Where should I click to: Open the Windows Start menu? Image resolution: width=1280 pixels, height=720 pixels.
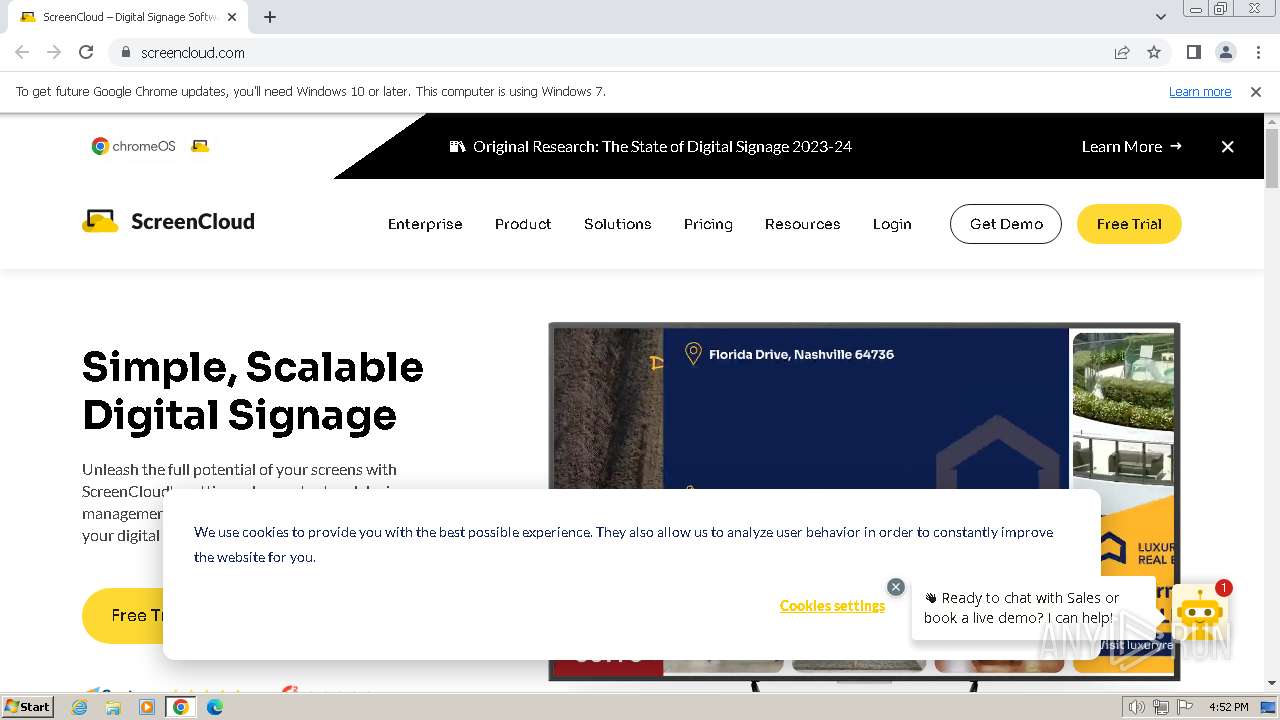point(28,707)
